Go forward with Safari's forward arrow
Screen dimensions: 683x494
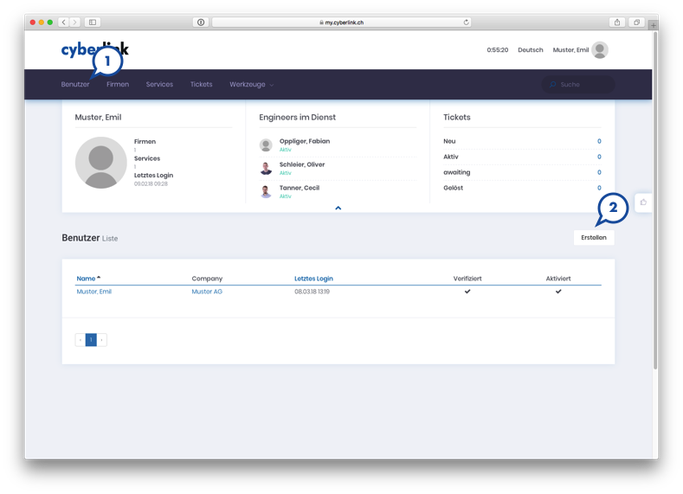coord(75,22)
